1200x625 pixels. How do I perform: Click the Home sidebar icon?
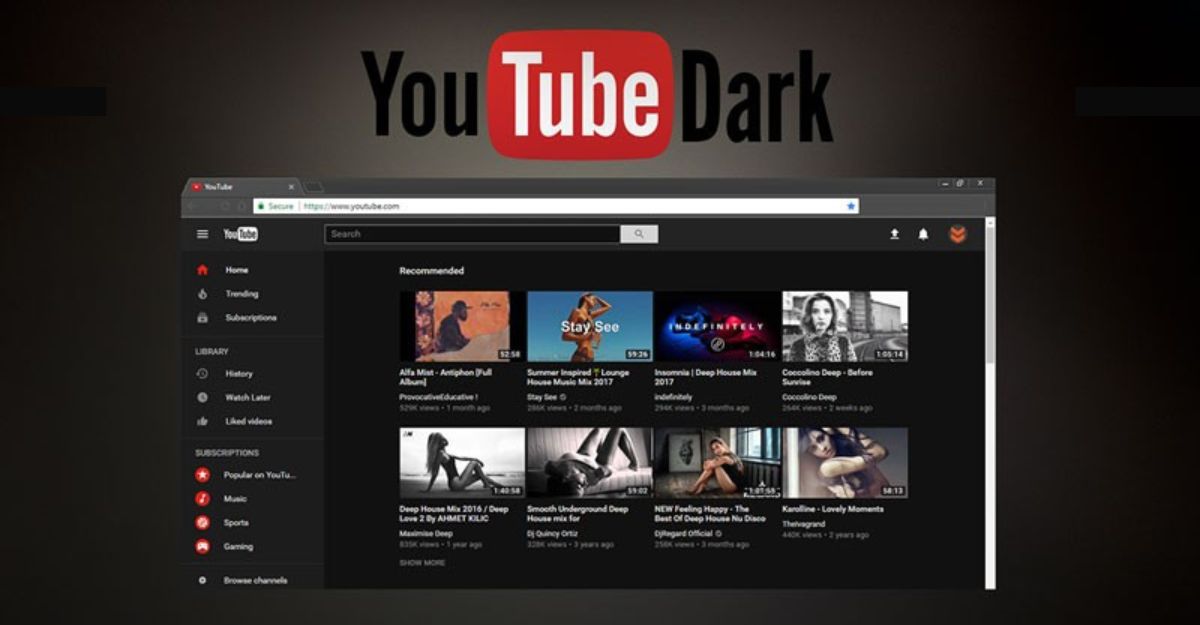pos(202,270)
